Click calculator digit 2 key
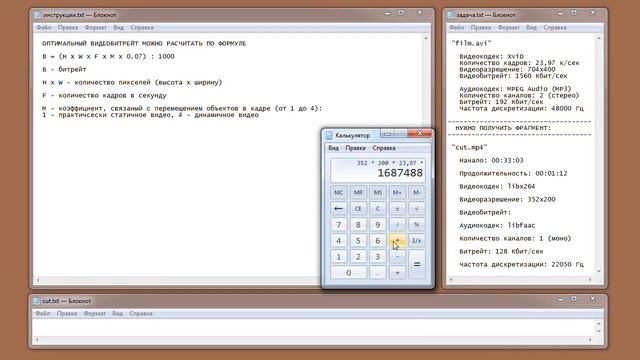This screenshot has height=360, width=640. pos(358,257)
